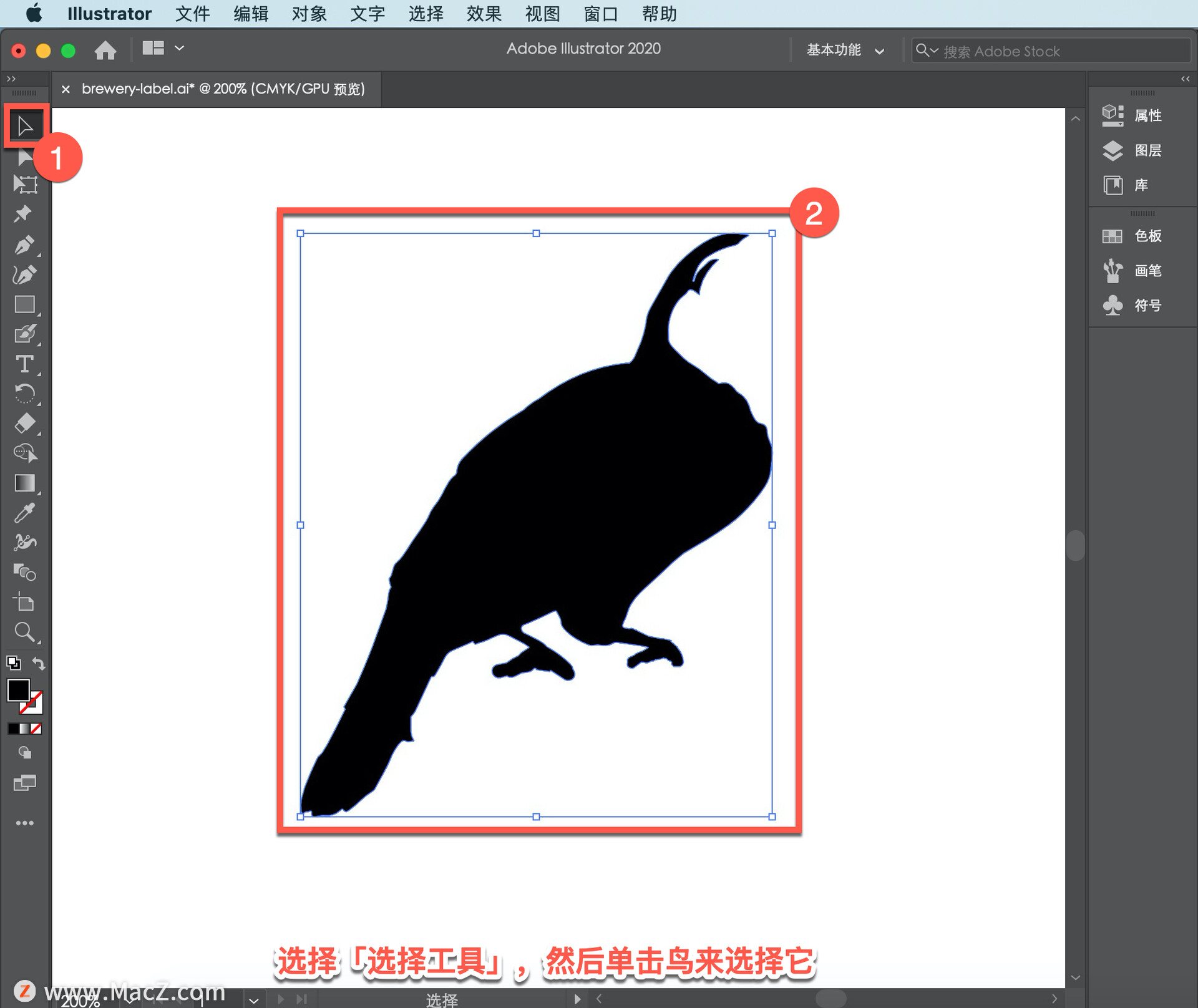Open Edit Toolbar three dots
Image resolution: width=1198 pixels, height=1008 pixels.
tap(25, 823)
